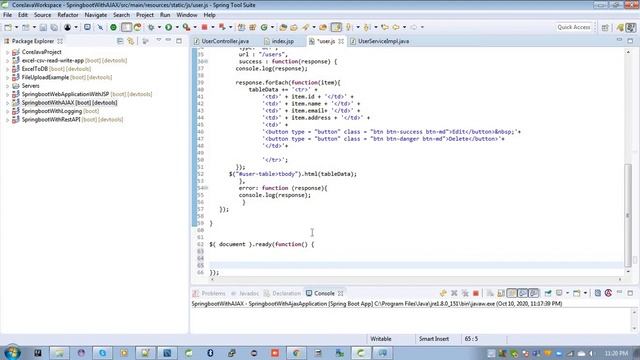This screenshot has width=640, height=360.
Task: Open Chrome from the taskbar
Action: [x=296, y=353]
